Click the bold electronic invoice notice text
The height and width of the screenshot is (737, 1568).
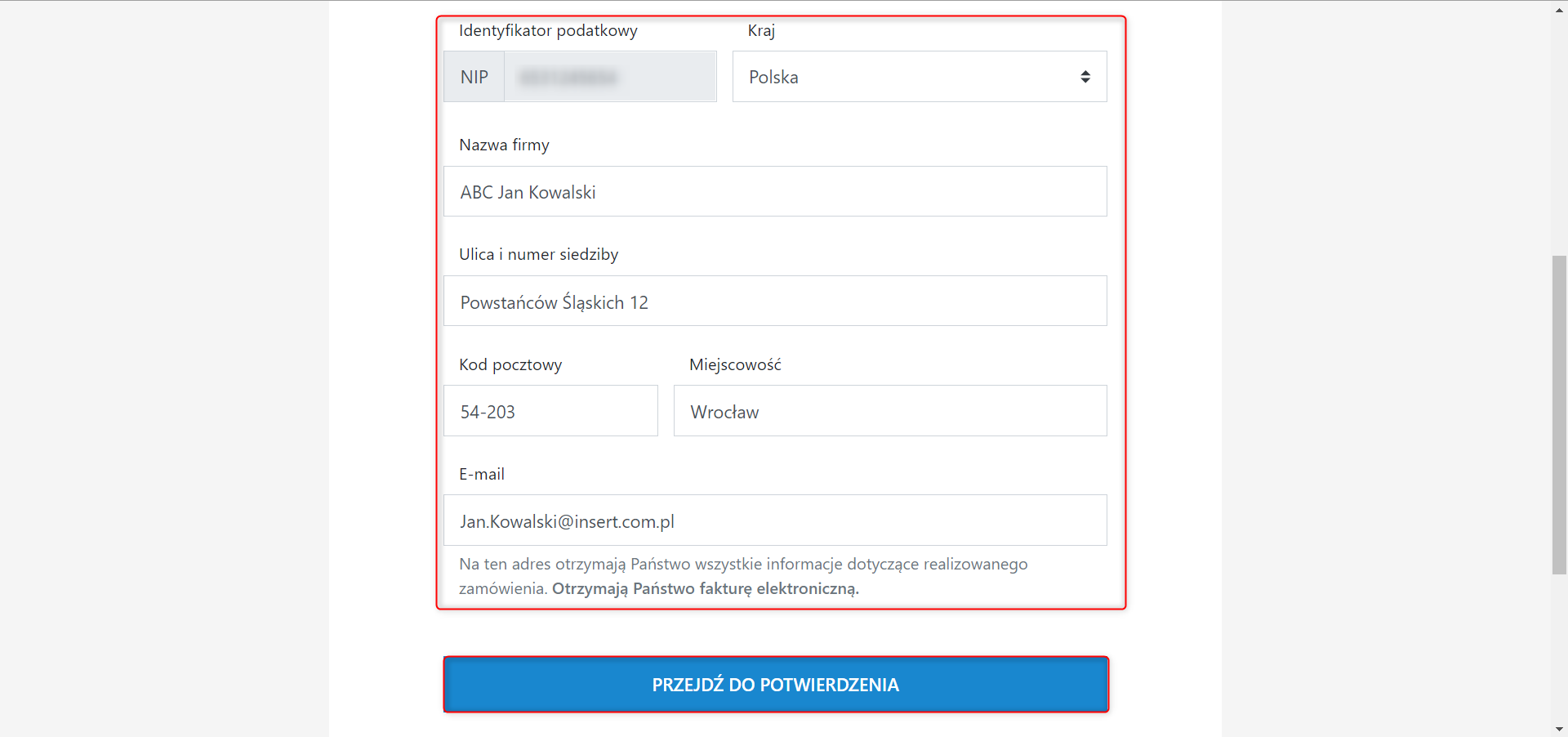706,589
